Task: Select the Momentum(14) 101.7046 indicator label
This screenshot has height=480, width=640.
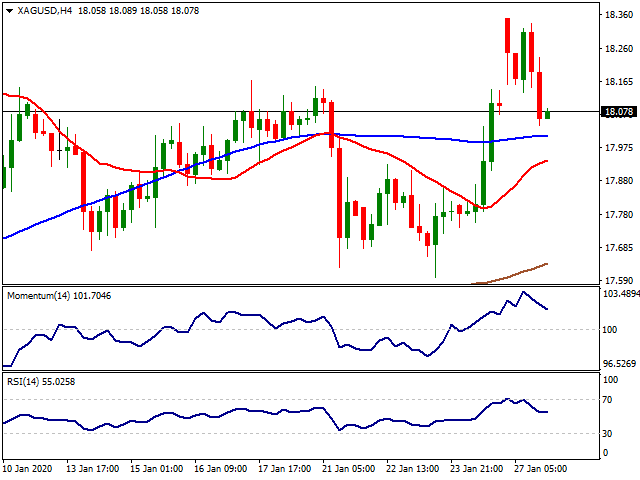Action: point(59,296)
